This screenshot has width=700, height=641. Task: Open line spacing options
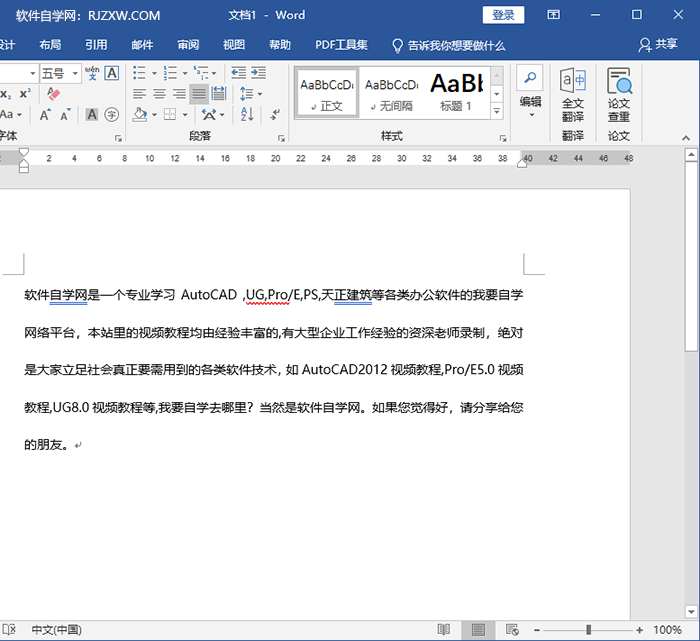(x=250, y=94)
